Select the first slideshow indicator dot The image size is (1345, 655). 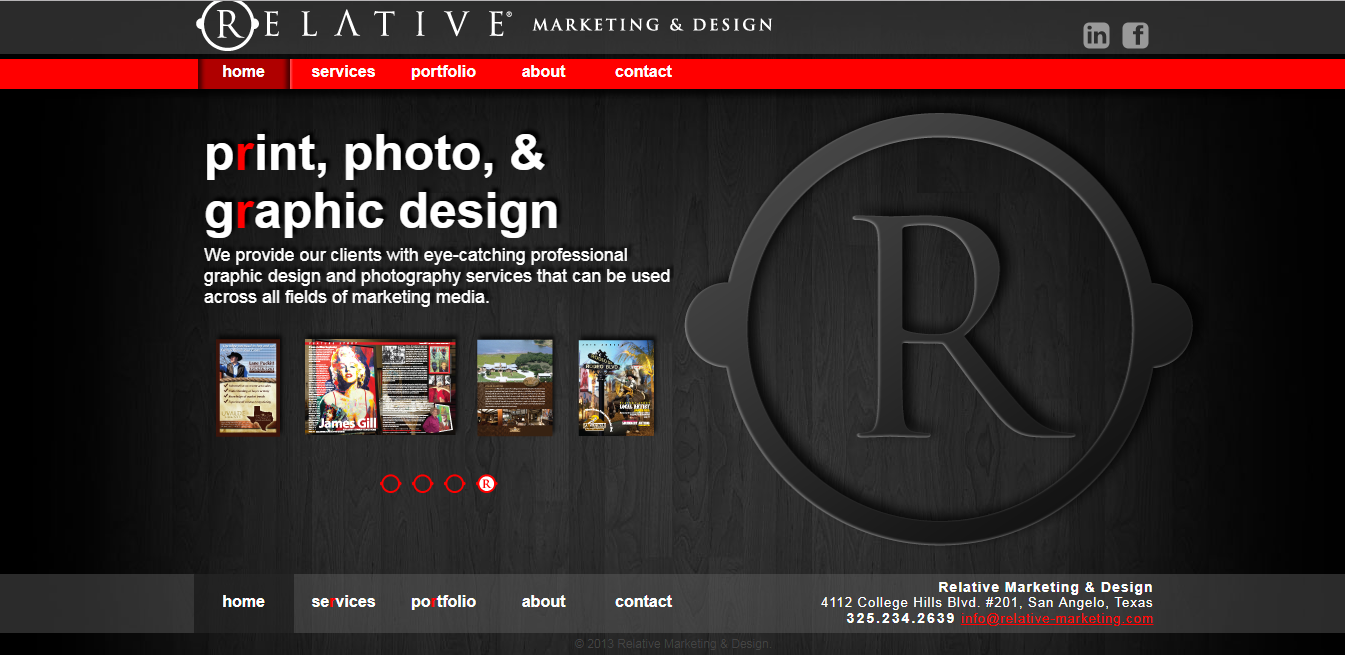coord(391,484)
